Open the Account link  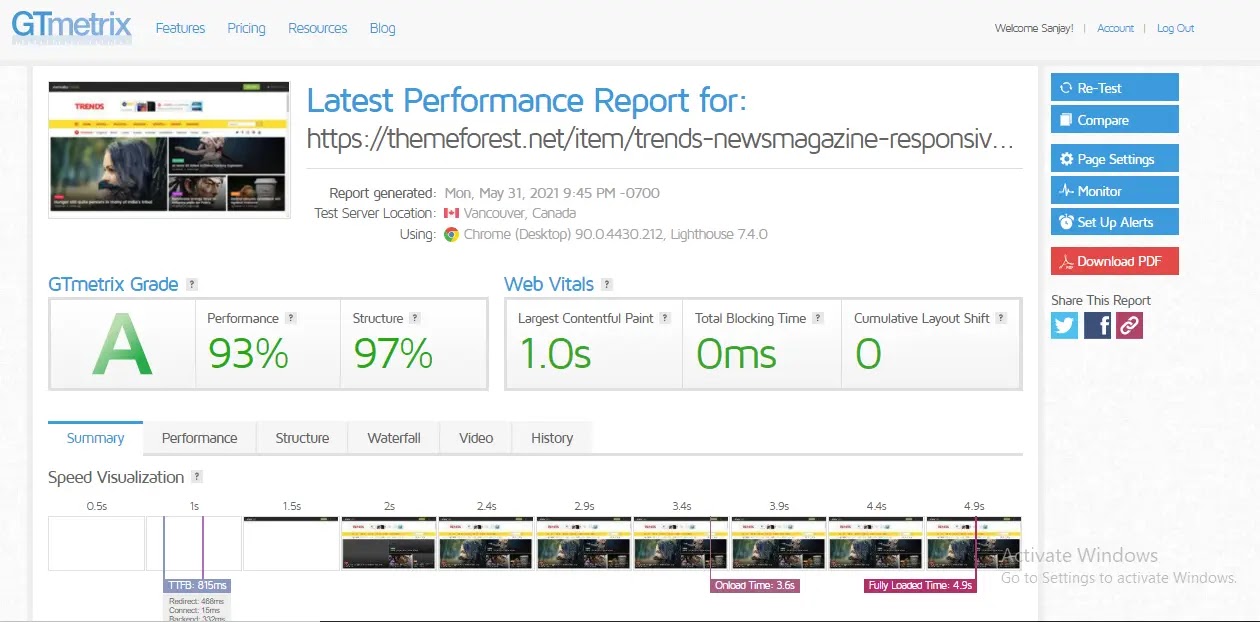pyautogui.click(x=1115, y=28)
